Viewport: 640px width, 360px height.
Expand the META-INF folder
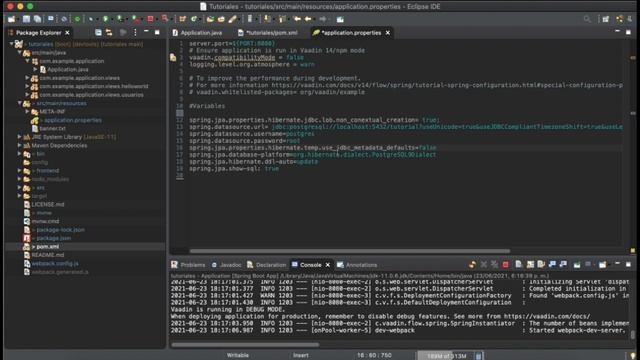coord(27,111)
